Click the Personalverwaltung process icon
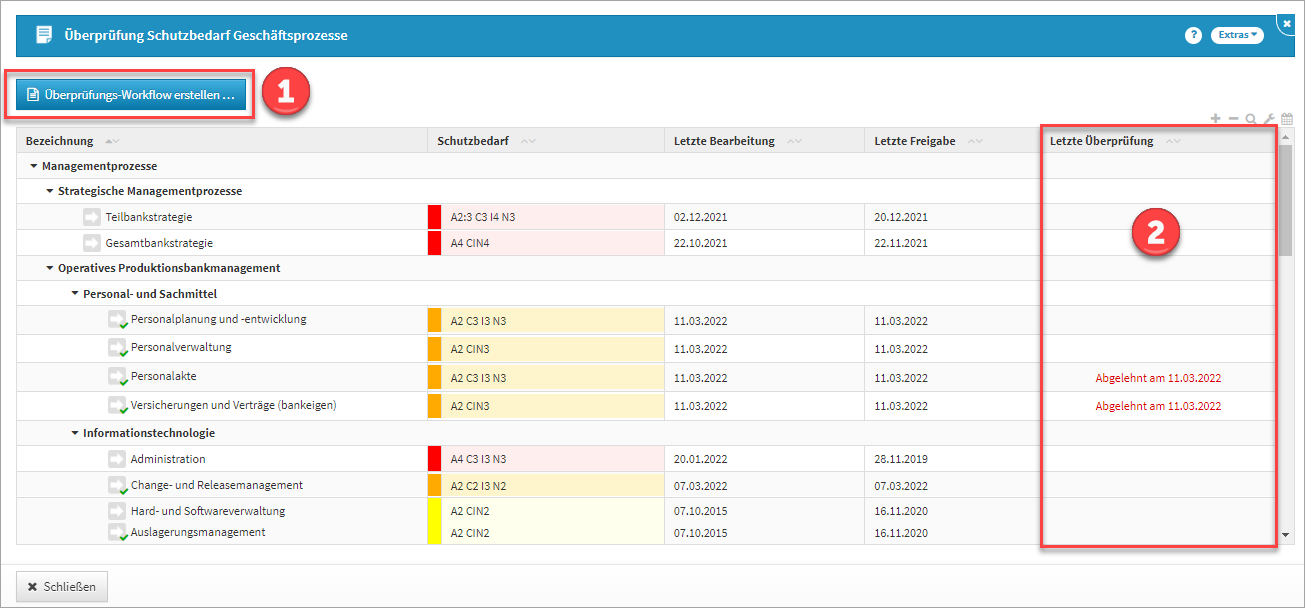This screenshot has height=608, width=1305. 118,348
